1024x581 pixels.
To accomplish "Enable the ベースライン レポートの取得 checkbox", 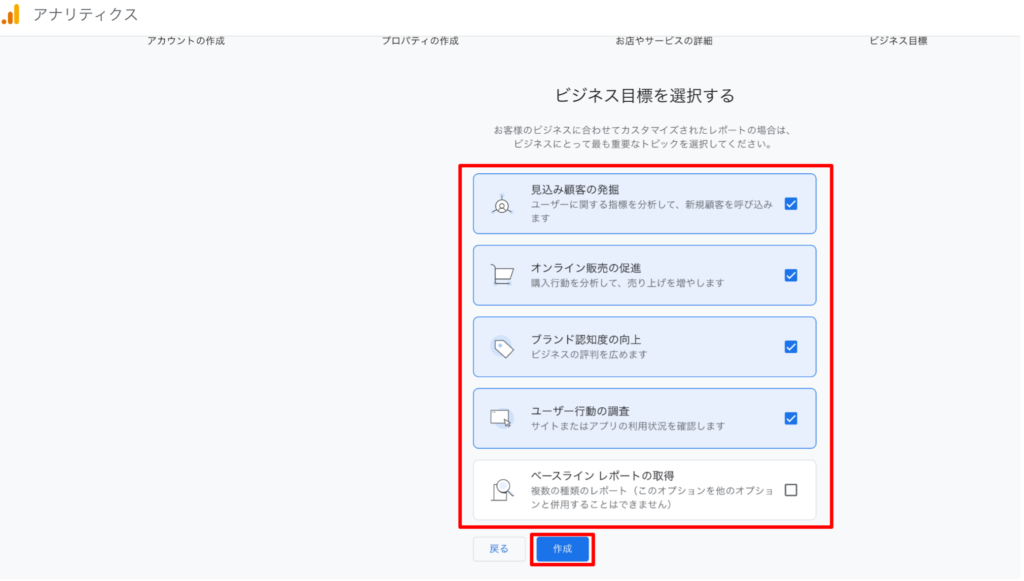I will click(791, 490).
